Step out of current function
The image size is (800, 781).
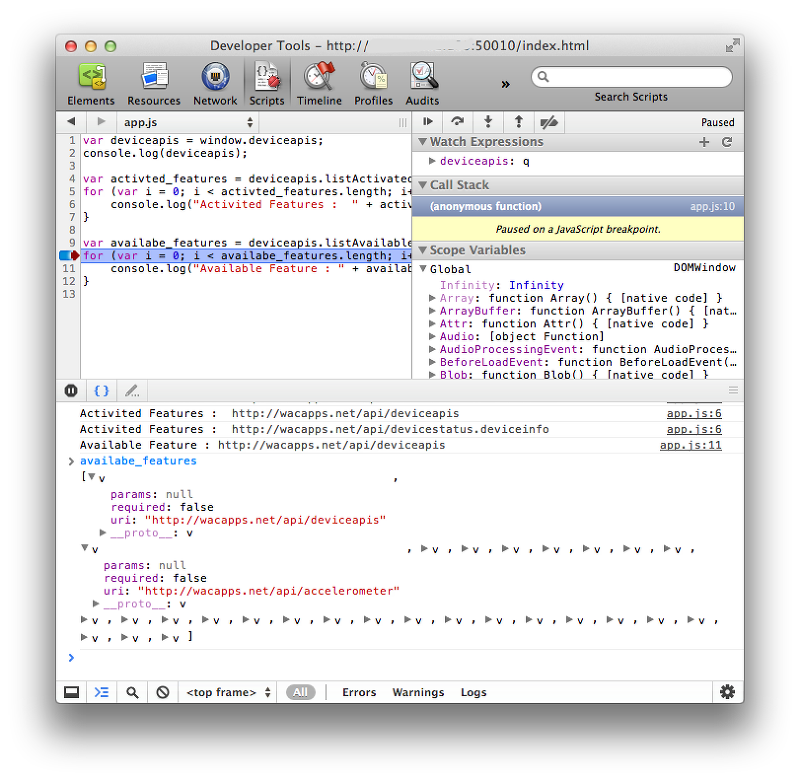pyautogui.click(x=519, y=121)
